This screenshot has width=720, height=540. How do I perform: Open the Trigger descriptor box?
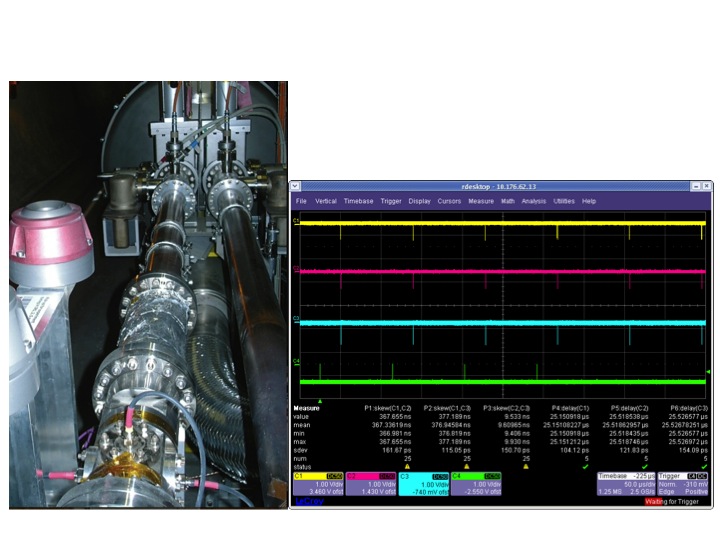click(683, 484)
